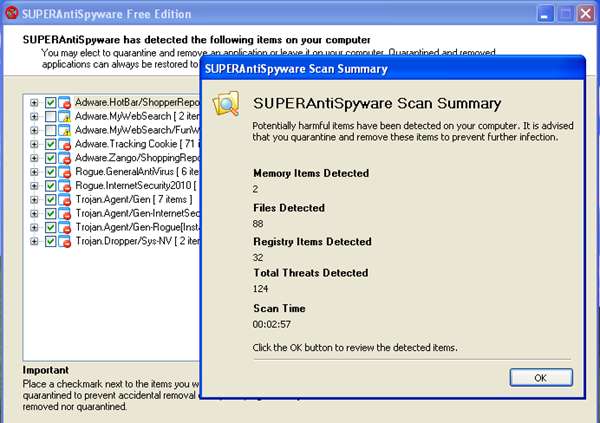Select the Adware.Zango/ShoppingReports entry text
The height and width of the screenshot is (423, 600).
click(x=137, y=158)
